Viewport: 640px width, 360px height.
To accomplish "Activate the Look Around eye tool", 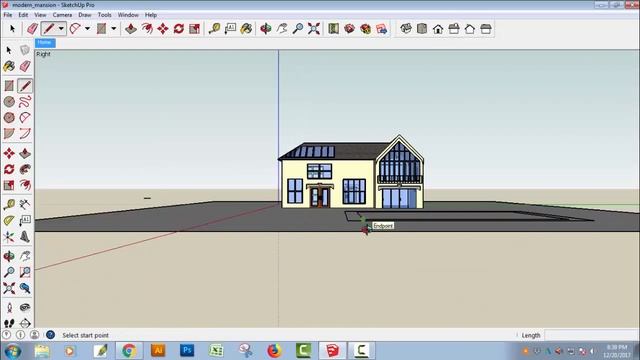I will 25,308.
